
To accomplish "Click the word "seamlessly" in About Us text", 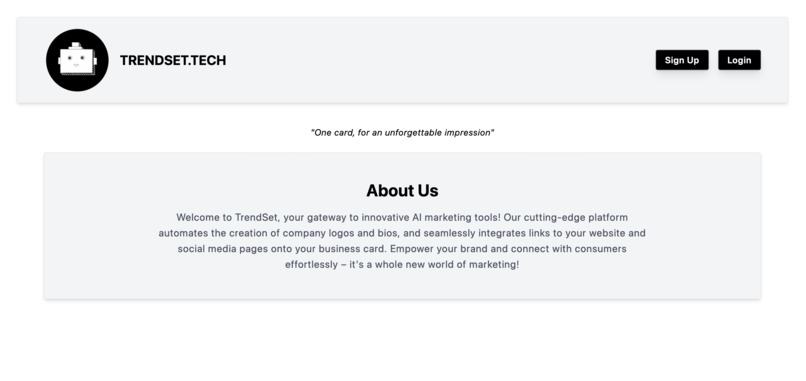I will click(x=449, y=233).
